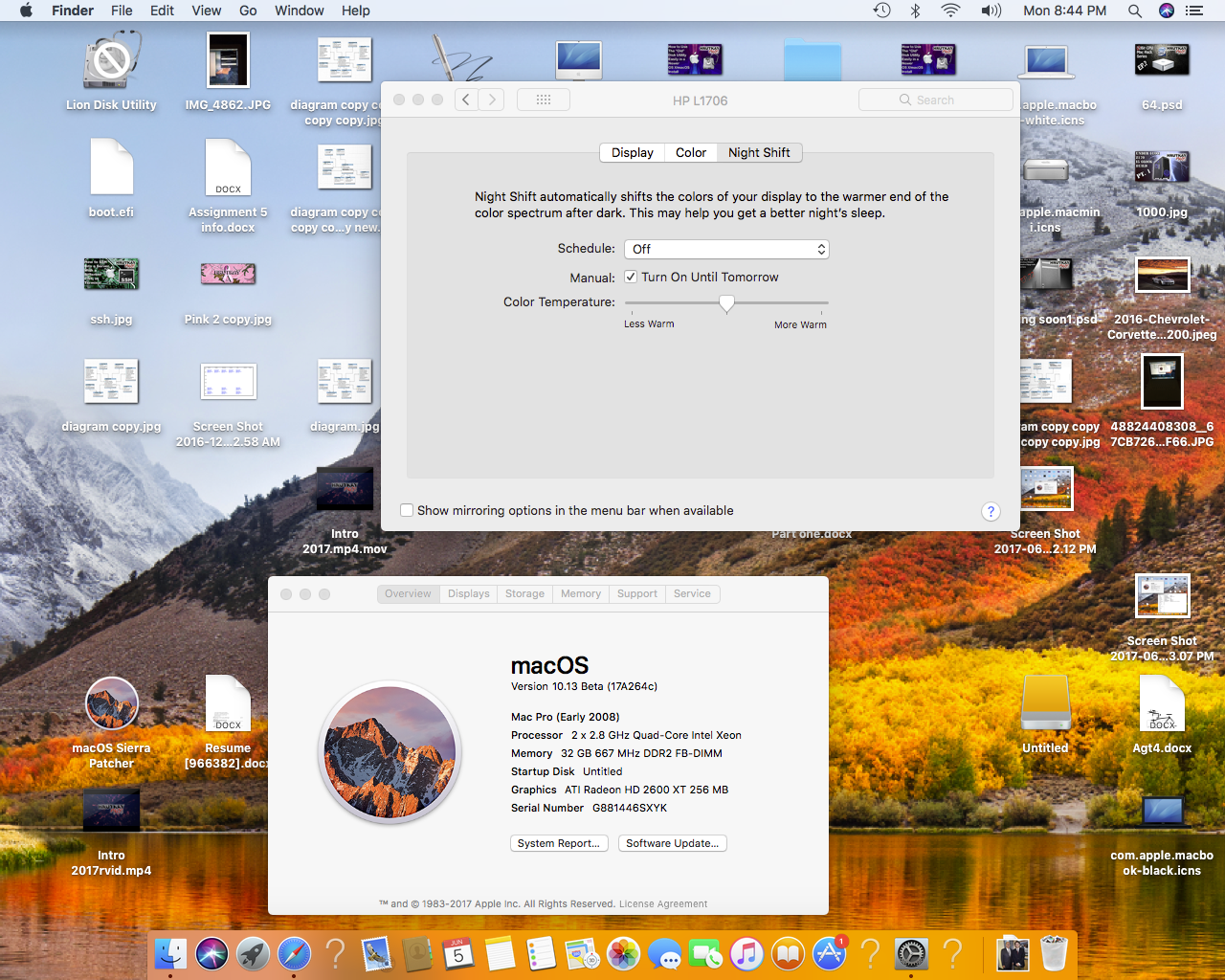Open iTunes music note icon in Dock
The width and height of the screenshot is (1225, 980).
tap(746, 954)
